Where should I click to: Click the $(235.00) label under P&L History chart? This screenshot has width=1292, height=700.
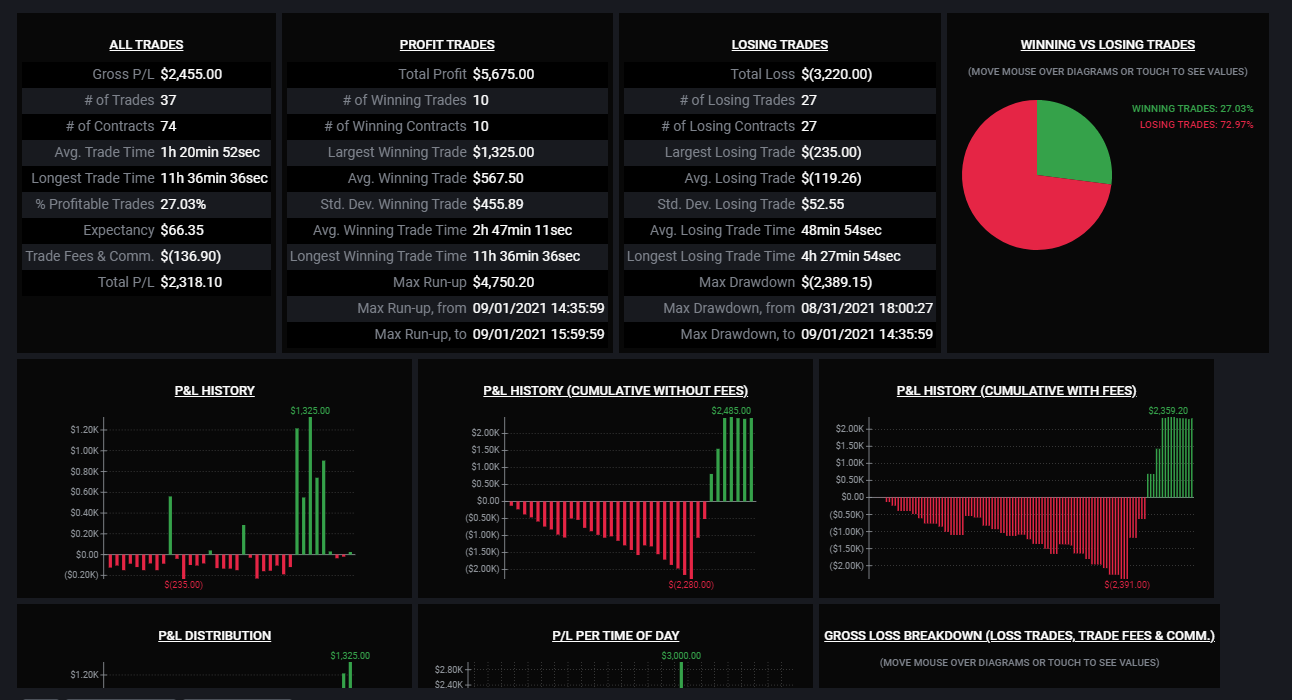(183, 584)
